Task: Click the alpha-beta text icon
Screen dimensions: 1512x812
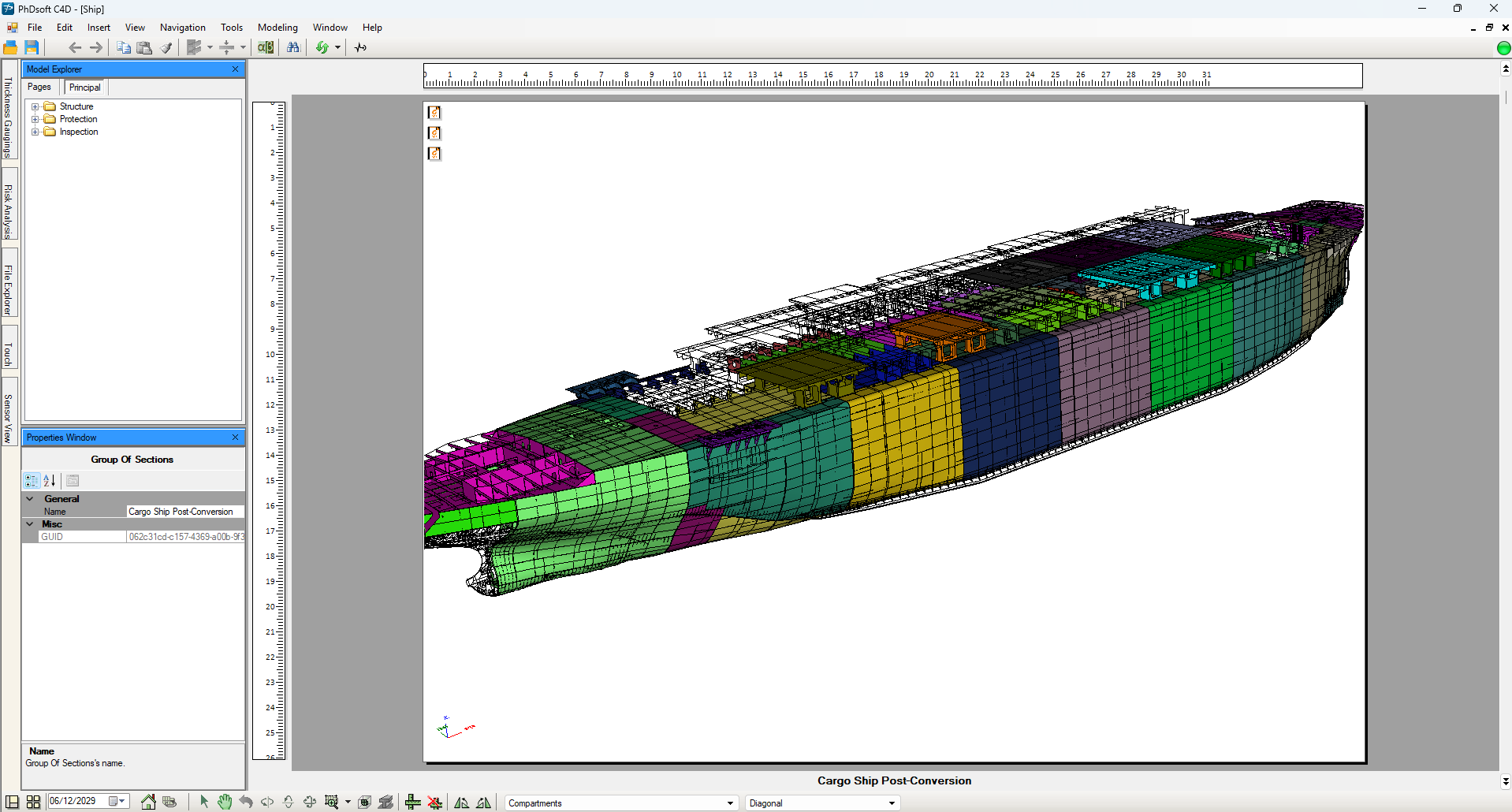Action: (x=266, y=47)
